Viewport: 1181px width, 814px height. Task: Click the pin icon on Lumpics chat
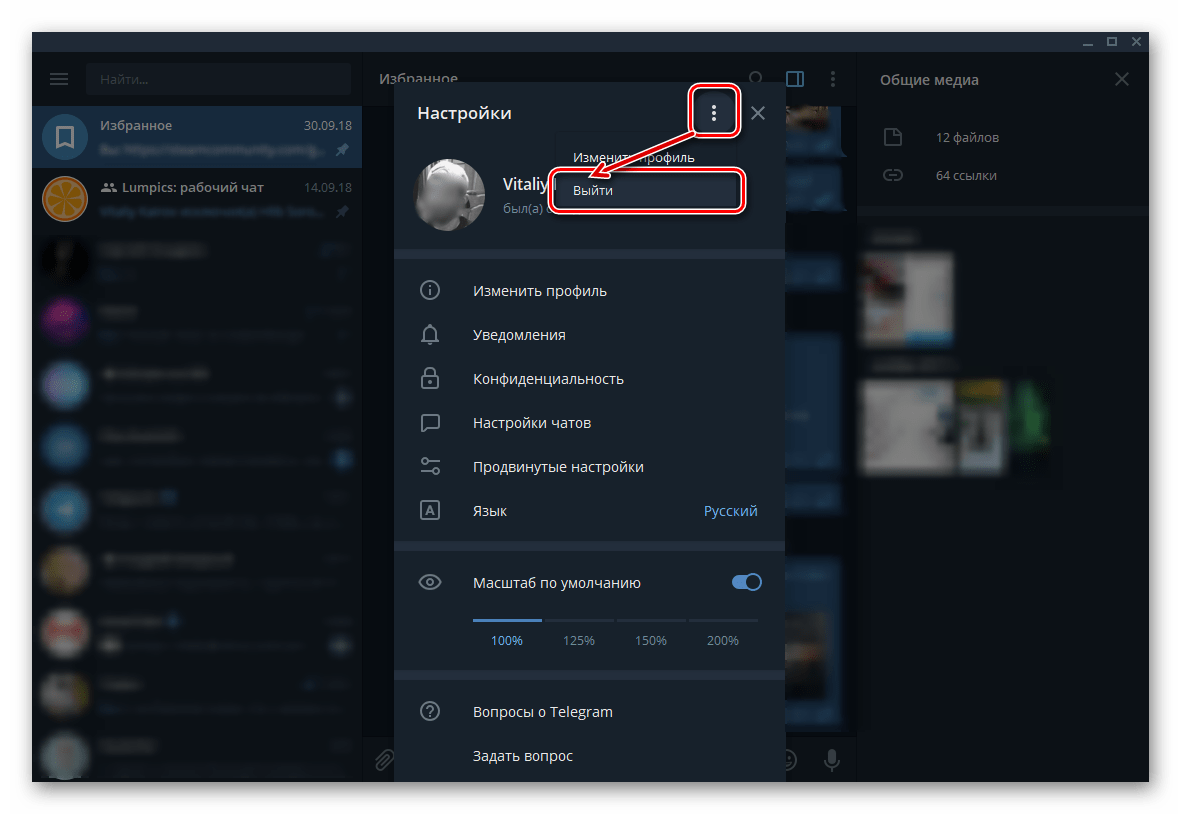tap(343, 211)
